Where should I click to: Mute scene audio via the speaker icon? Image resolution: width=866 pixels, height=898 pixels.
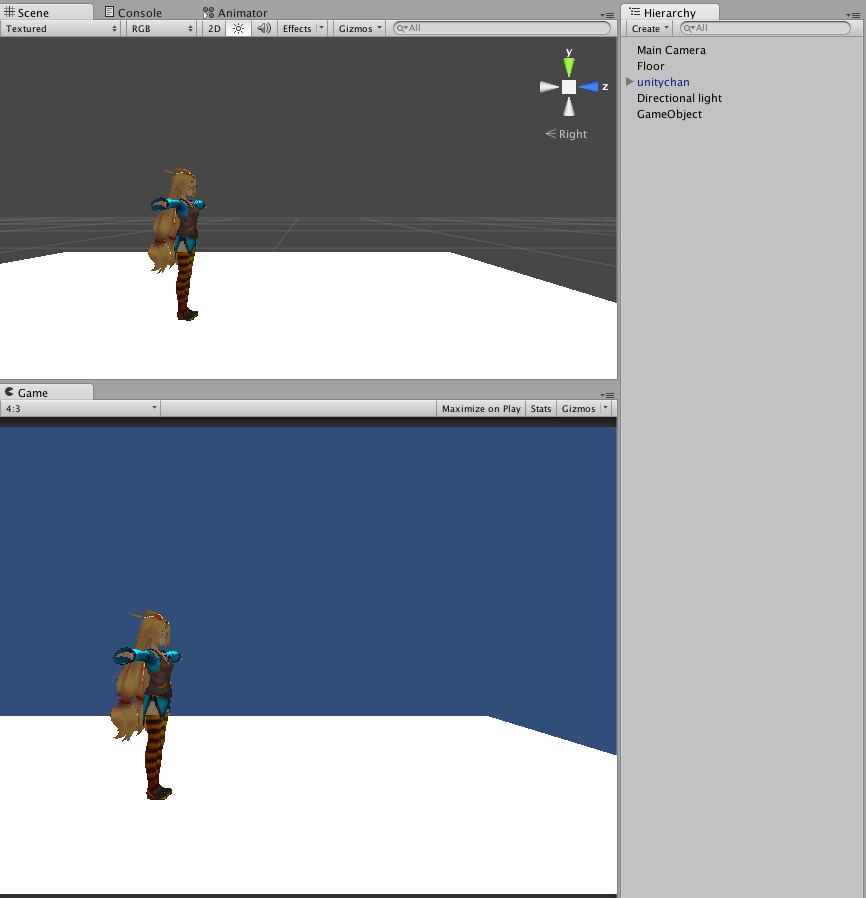pyautogui.click(x=262, y=28)
